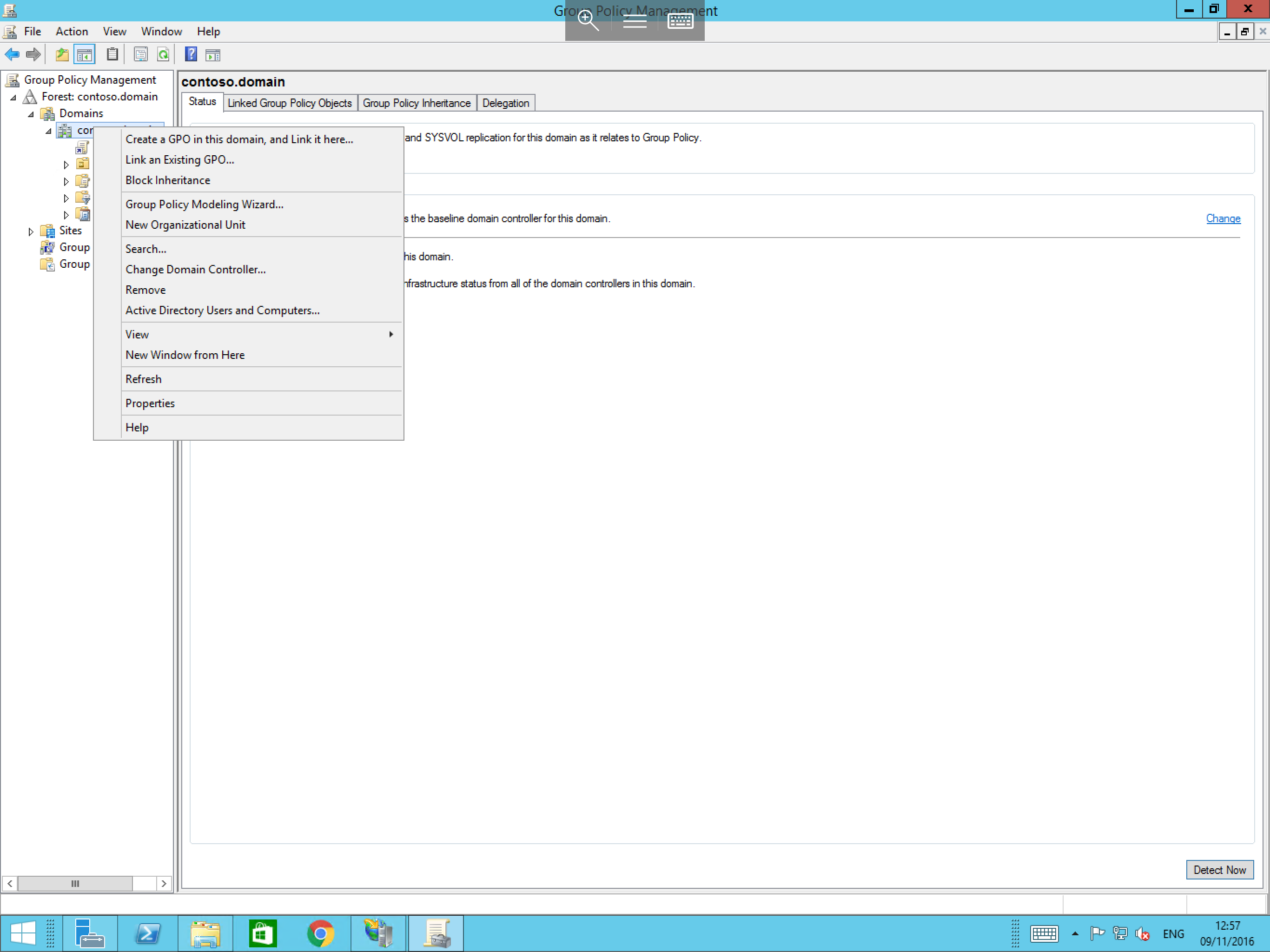Open the Windows Store taskbar icon
This screenshot has height=952, width=1270.
tap(263, 933)
